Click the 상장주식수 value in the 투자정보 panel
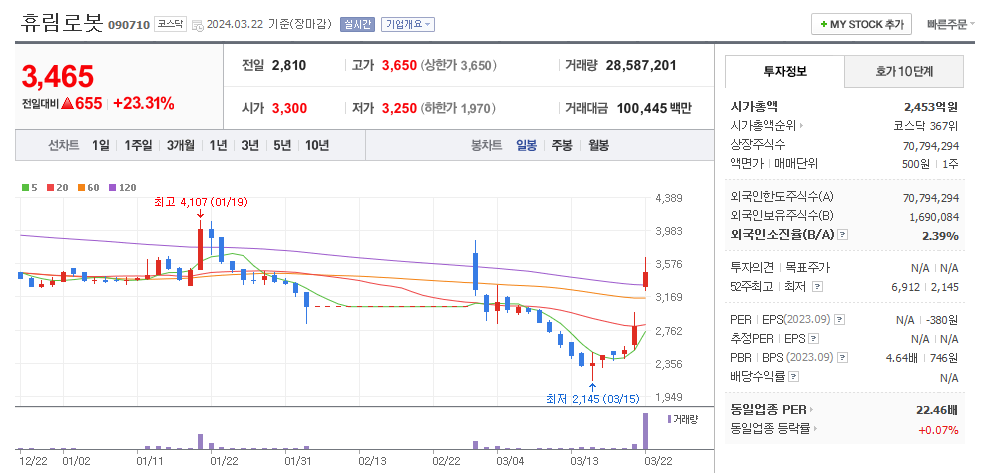Viewport: 994px width, 473px height. point(931,146)
